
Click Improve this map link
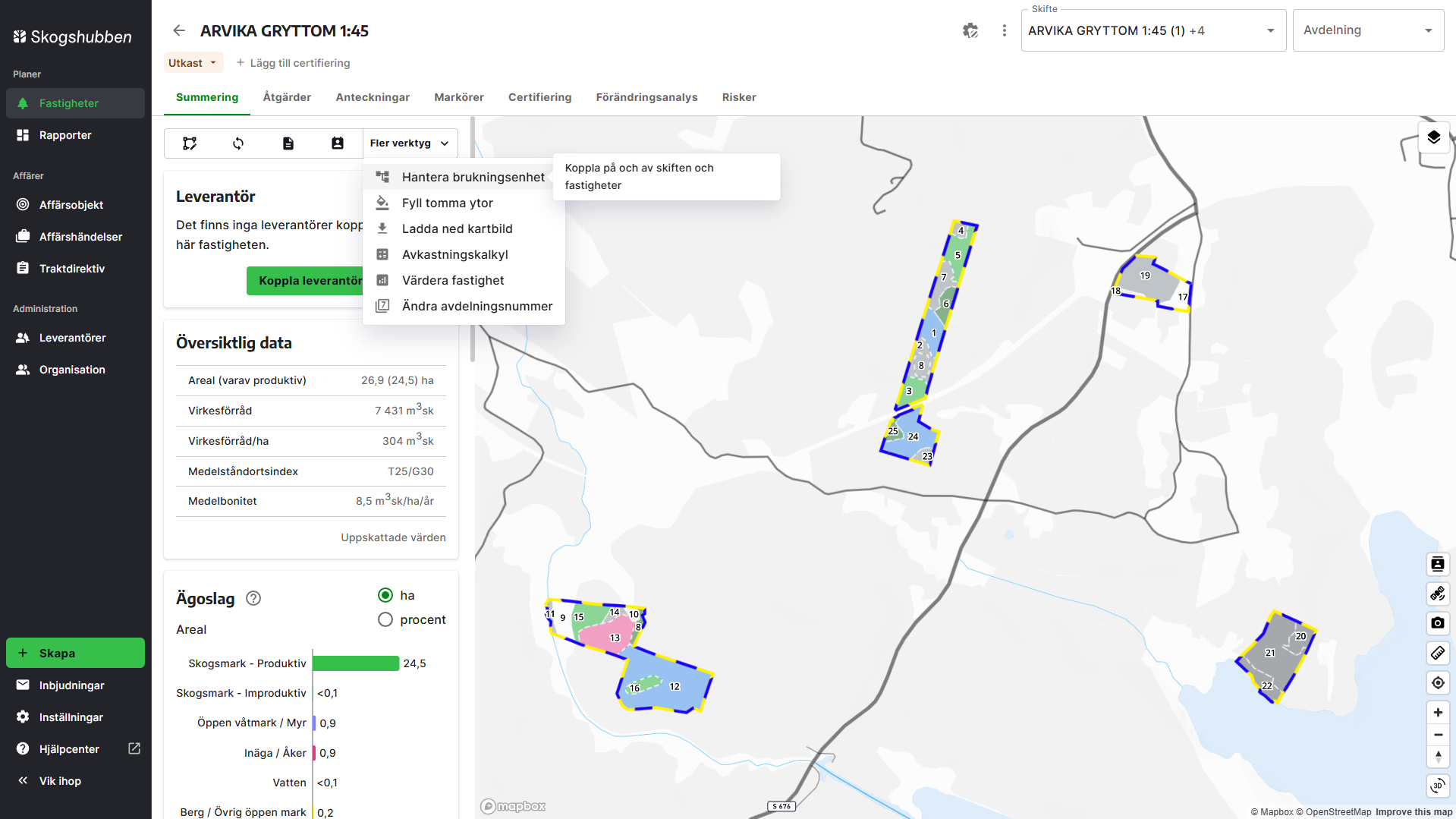pos(1414,812)
